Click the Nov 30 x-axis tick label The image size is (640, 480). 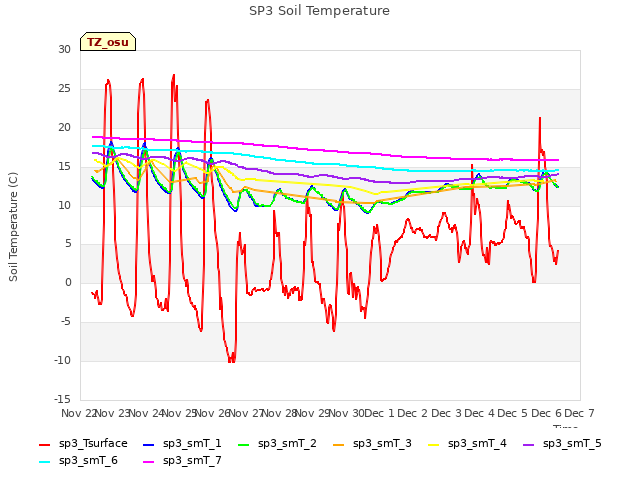tap(347, 413)
